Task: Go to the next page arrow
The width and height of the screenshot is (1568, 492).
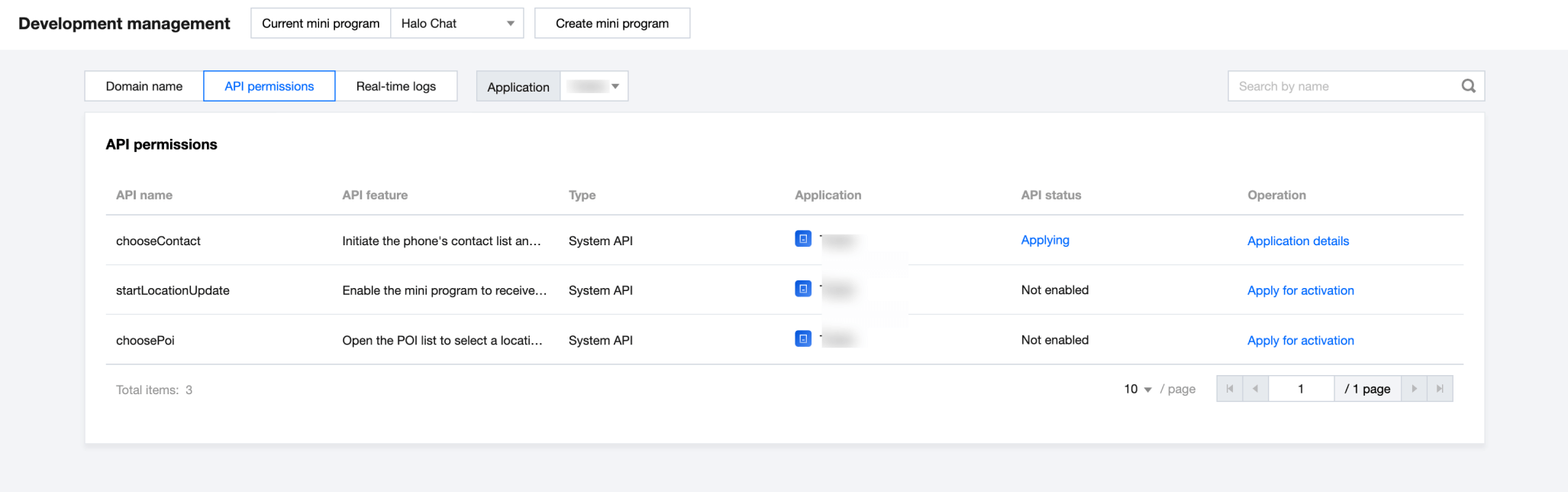Action: click(x=1414, y=389)
